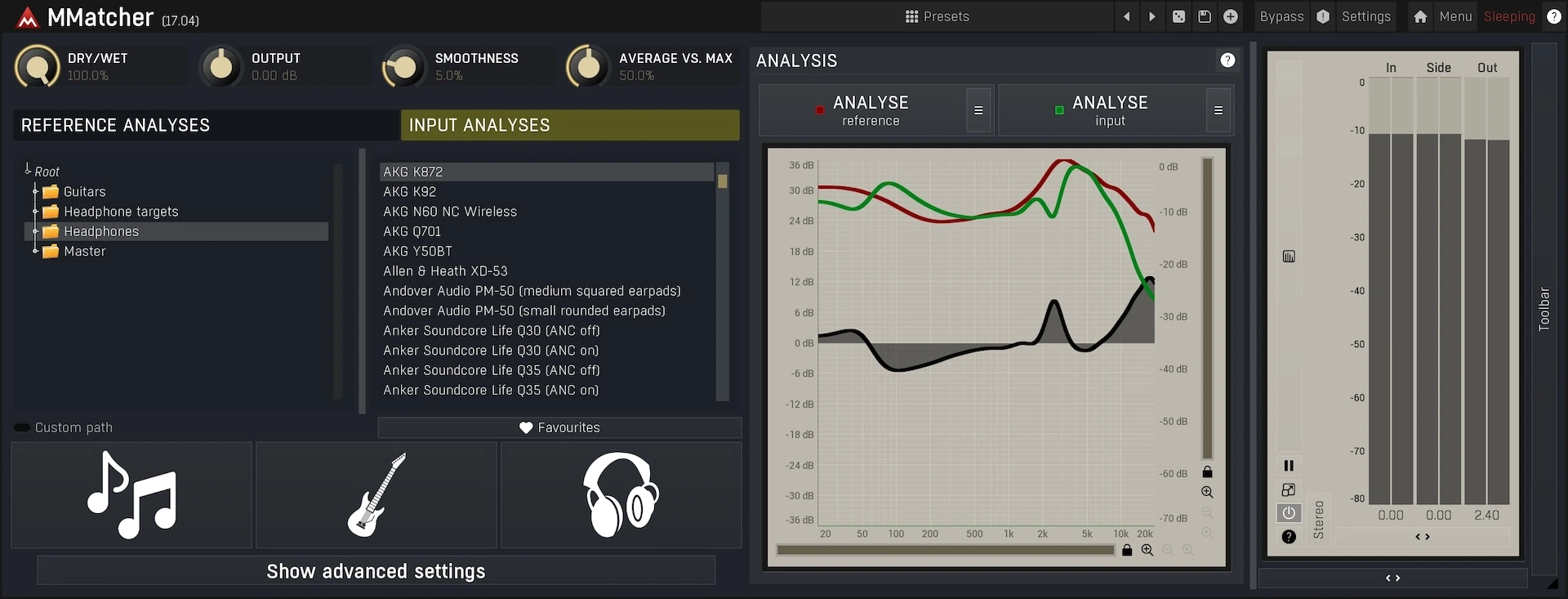Viewport: 1568px width, 599px height.
Task: Open the music notes category tile
Action: coord(131,495)
